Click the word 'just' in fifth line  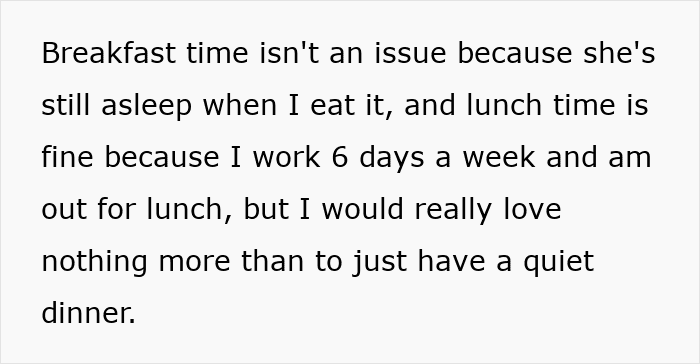(379, 262)
